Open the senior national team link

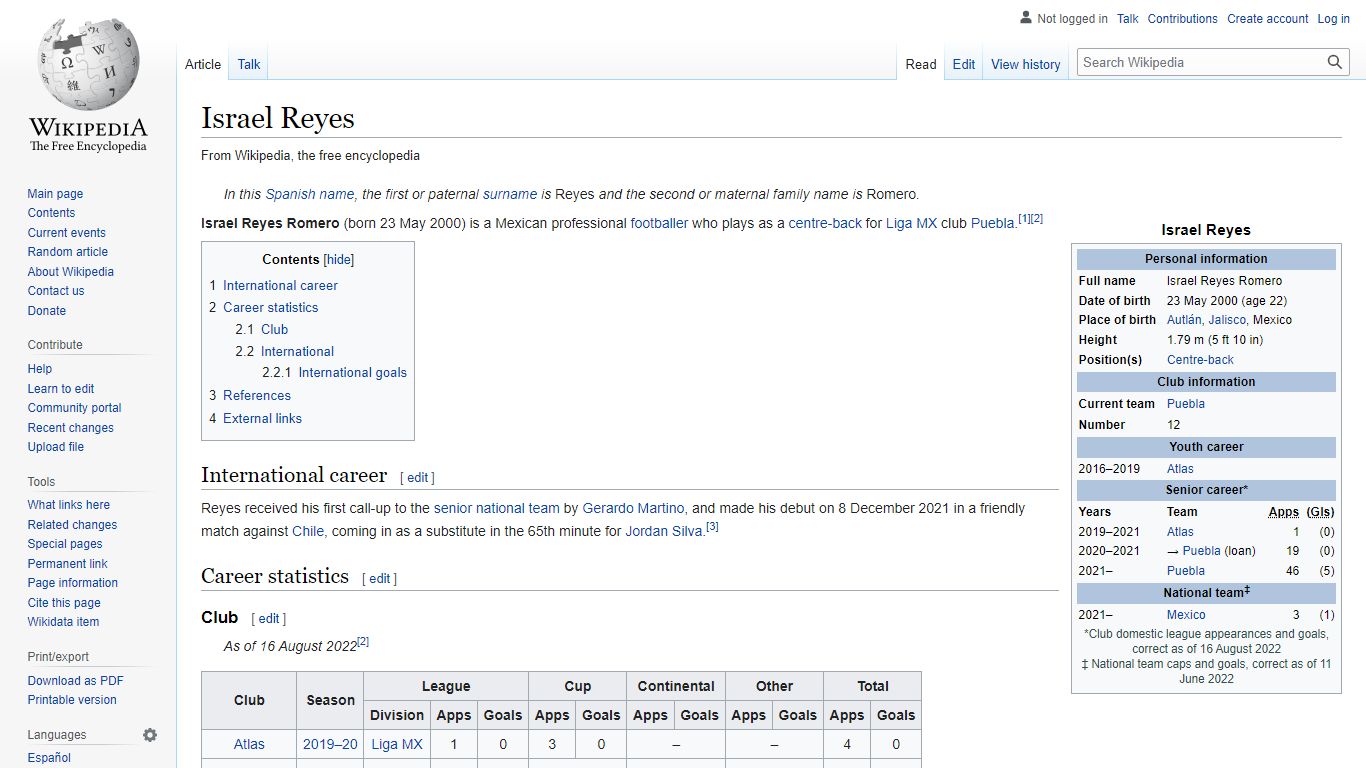click(x=497, y=509)
